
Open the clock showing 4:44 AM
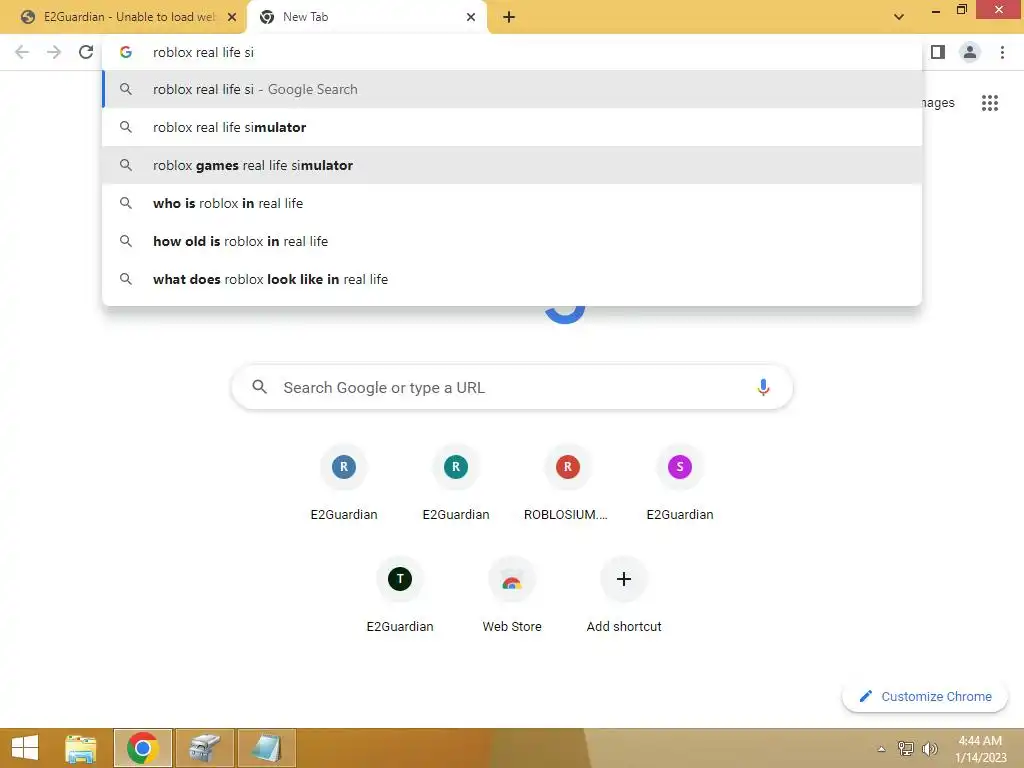pos(980,748)
